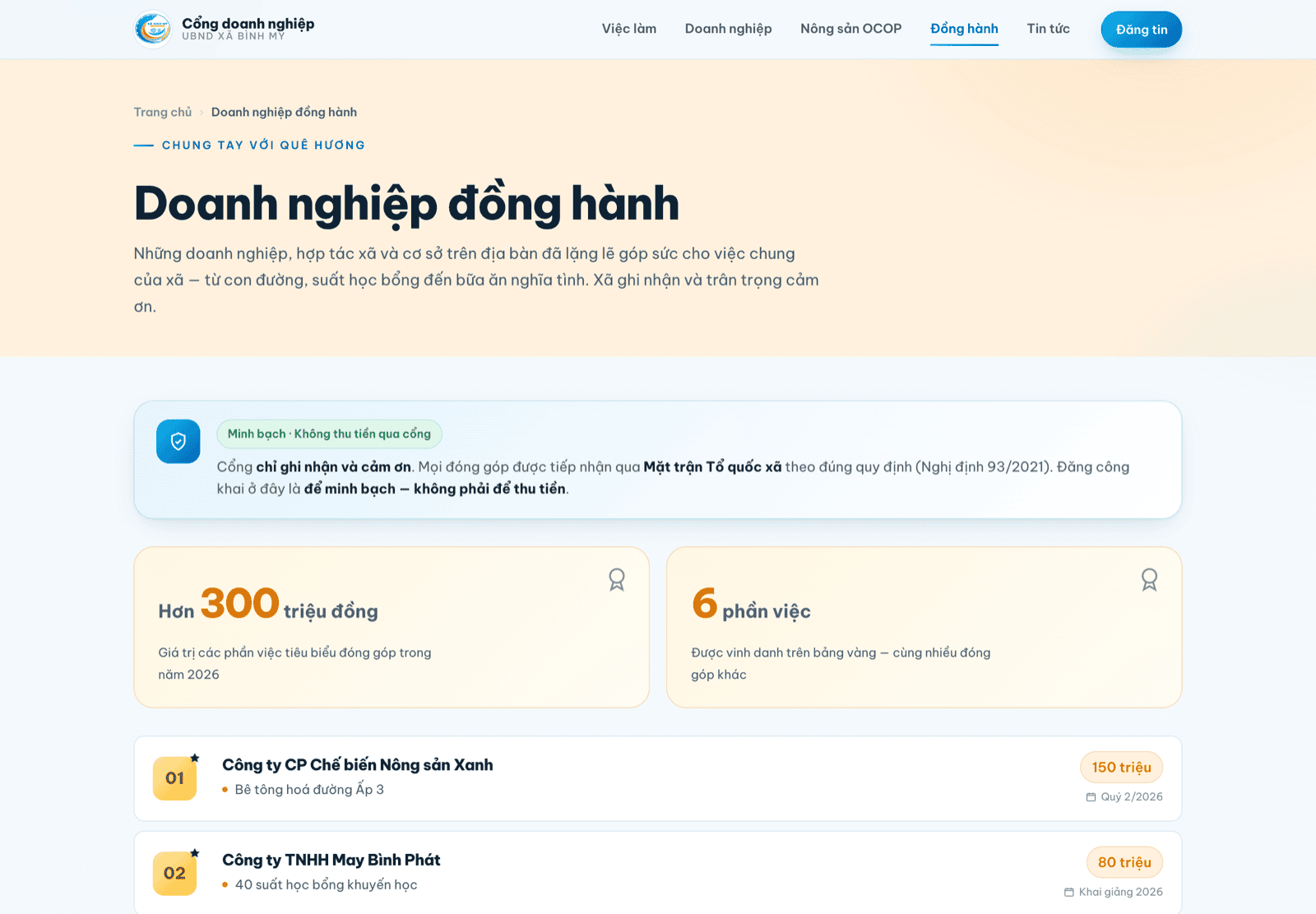Click the 02 rank badge
This screenshot has width=1316, height=914.
(x=174, y=873)
